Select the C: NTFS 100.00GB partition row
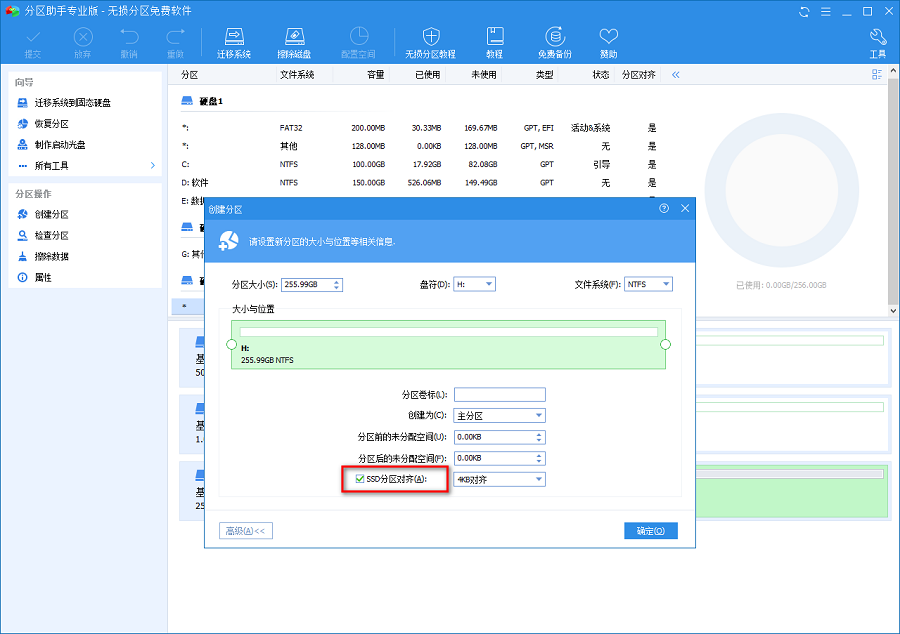The image size is (900, 634). [x=419, y=165]
